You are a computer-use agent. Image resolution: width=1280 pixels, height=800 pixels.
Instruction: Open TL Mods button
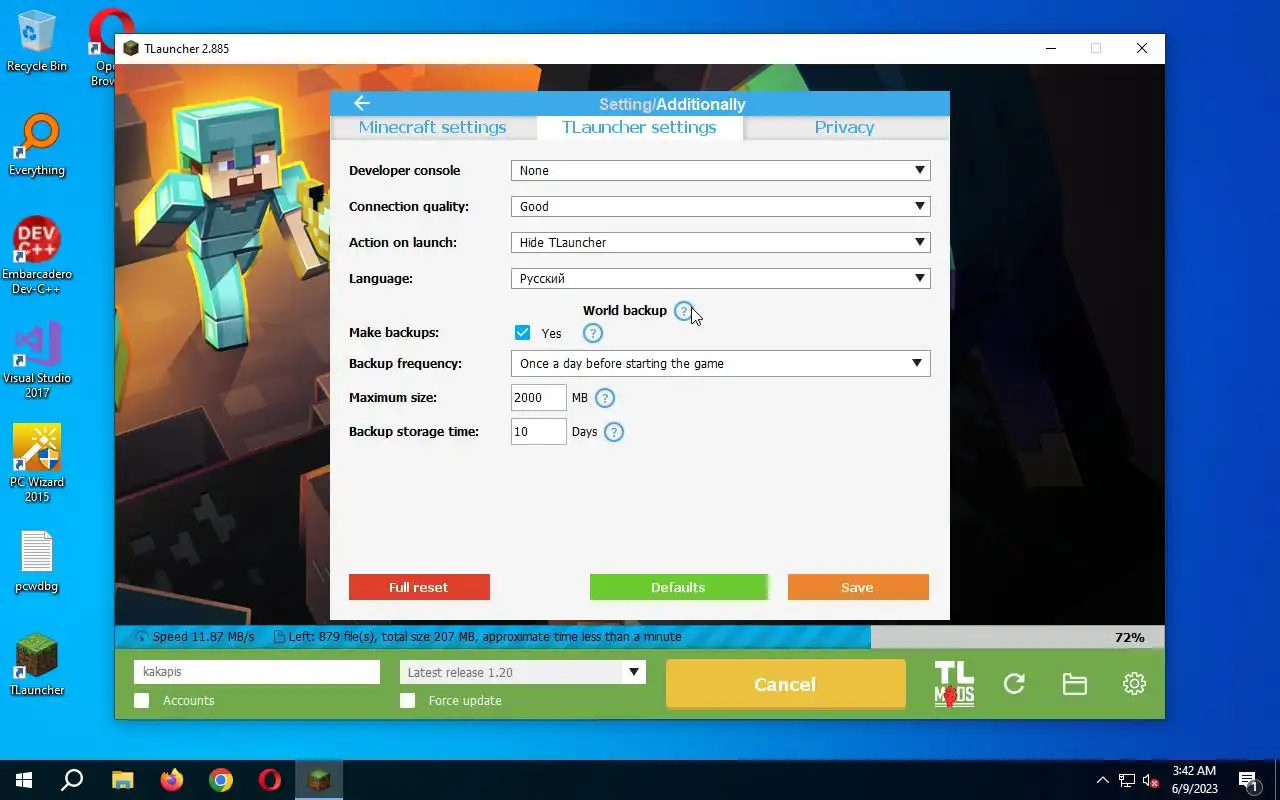click(x=954, y=684)
